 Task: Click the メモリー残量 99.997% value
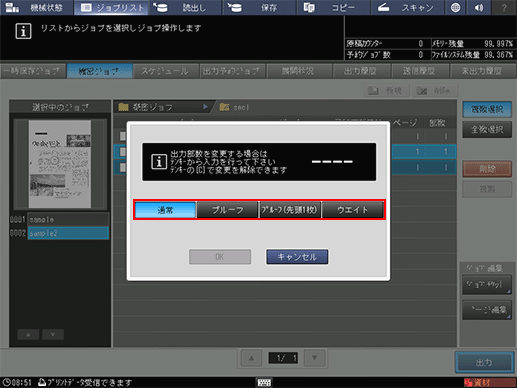(x=498, y=44)
